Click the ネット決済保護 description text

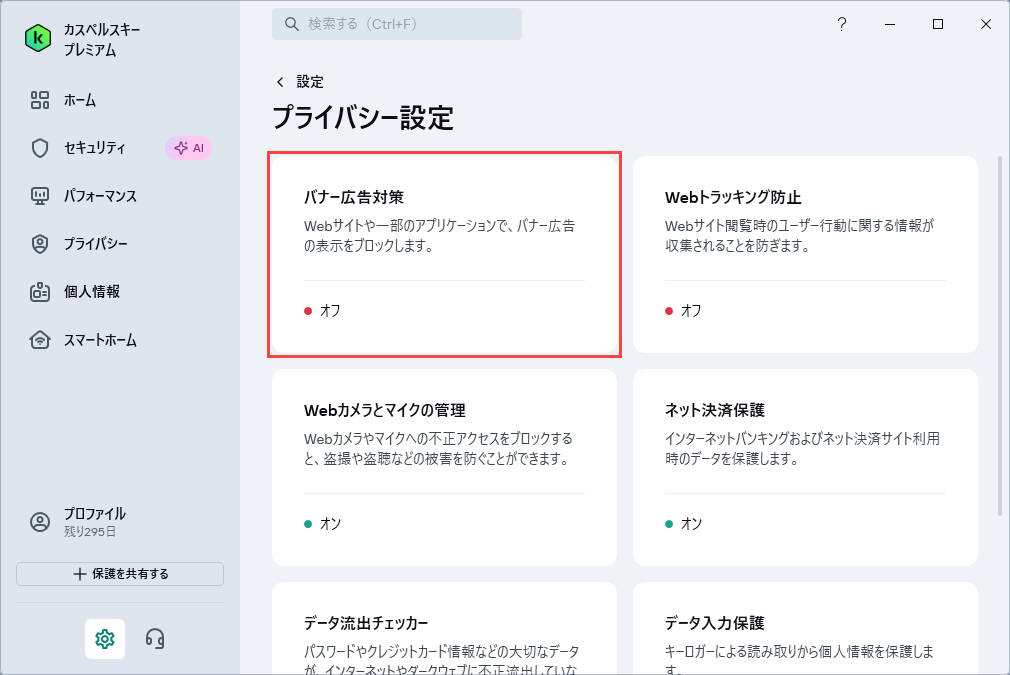tap(802, 449)
